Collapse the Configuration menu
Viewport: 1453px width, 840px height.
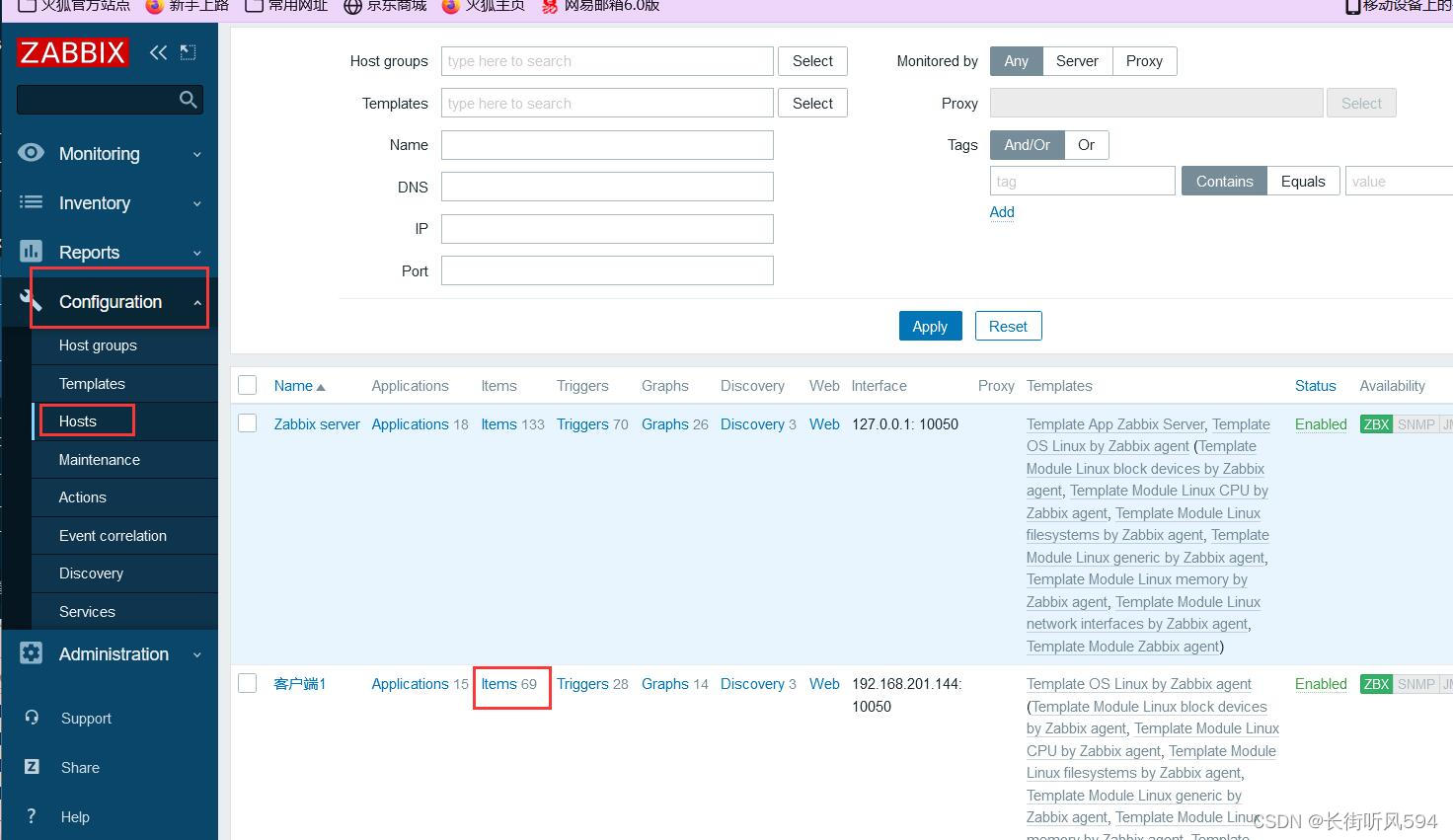(110, 301)
